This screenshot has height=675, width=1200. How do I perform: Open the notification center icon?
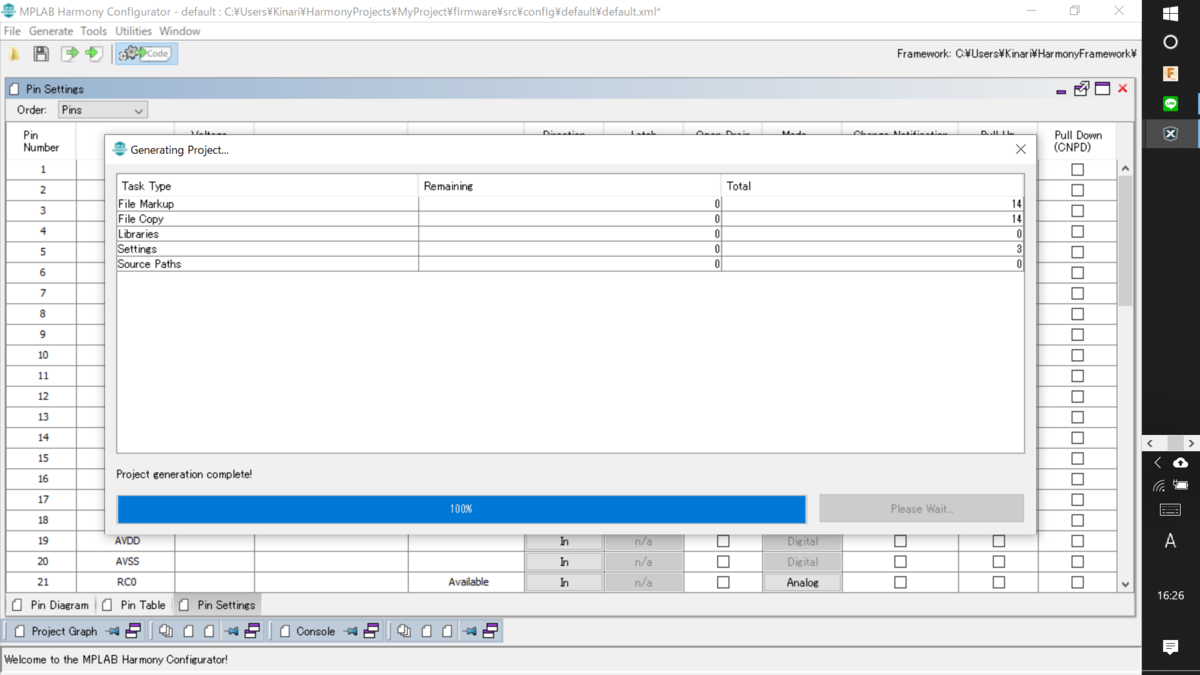coord(1171,647)
